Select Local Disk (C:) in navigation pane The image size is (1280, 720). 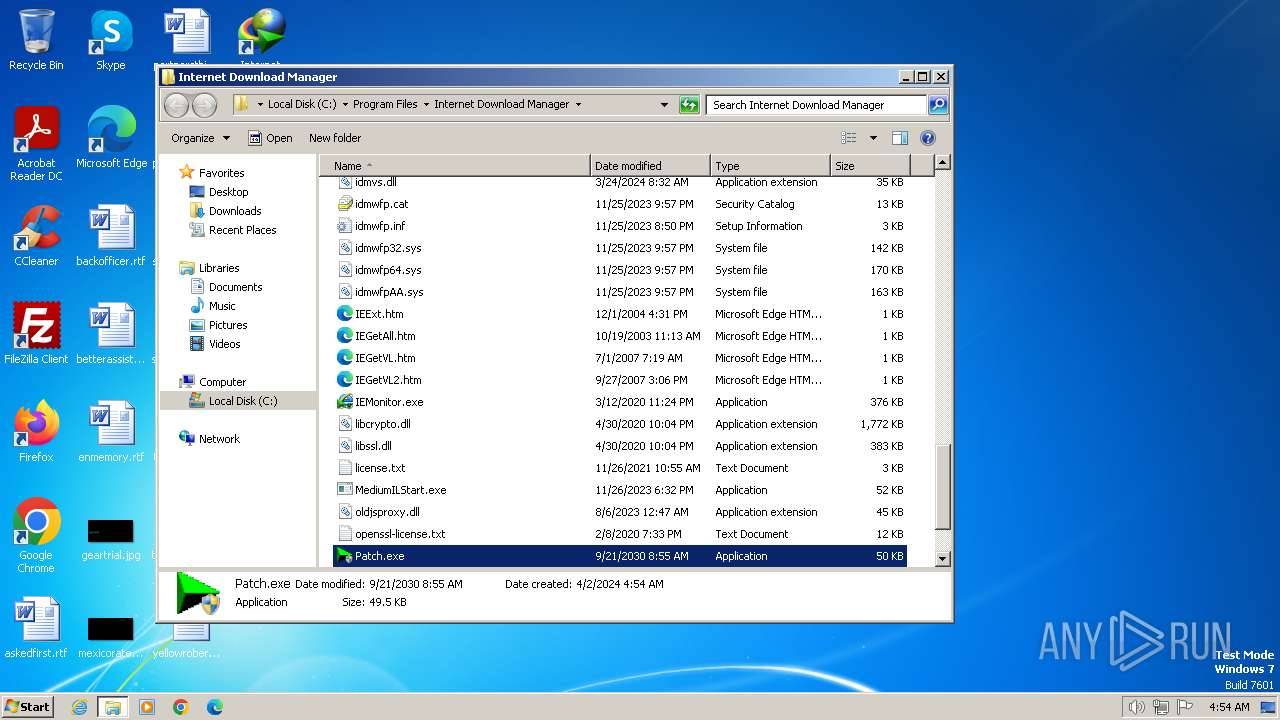click(238, 401)
